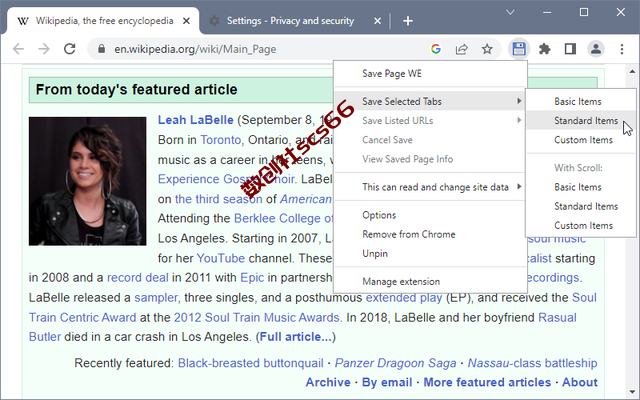The height and width of the screenshot is (400, 640).
Task: Go back one page
Action: point(19,49)
